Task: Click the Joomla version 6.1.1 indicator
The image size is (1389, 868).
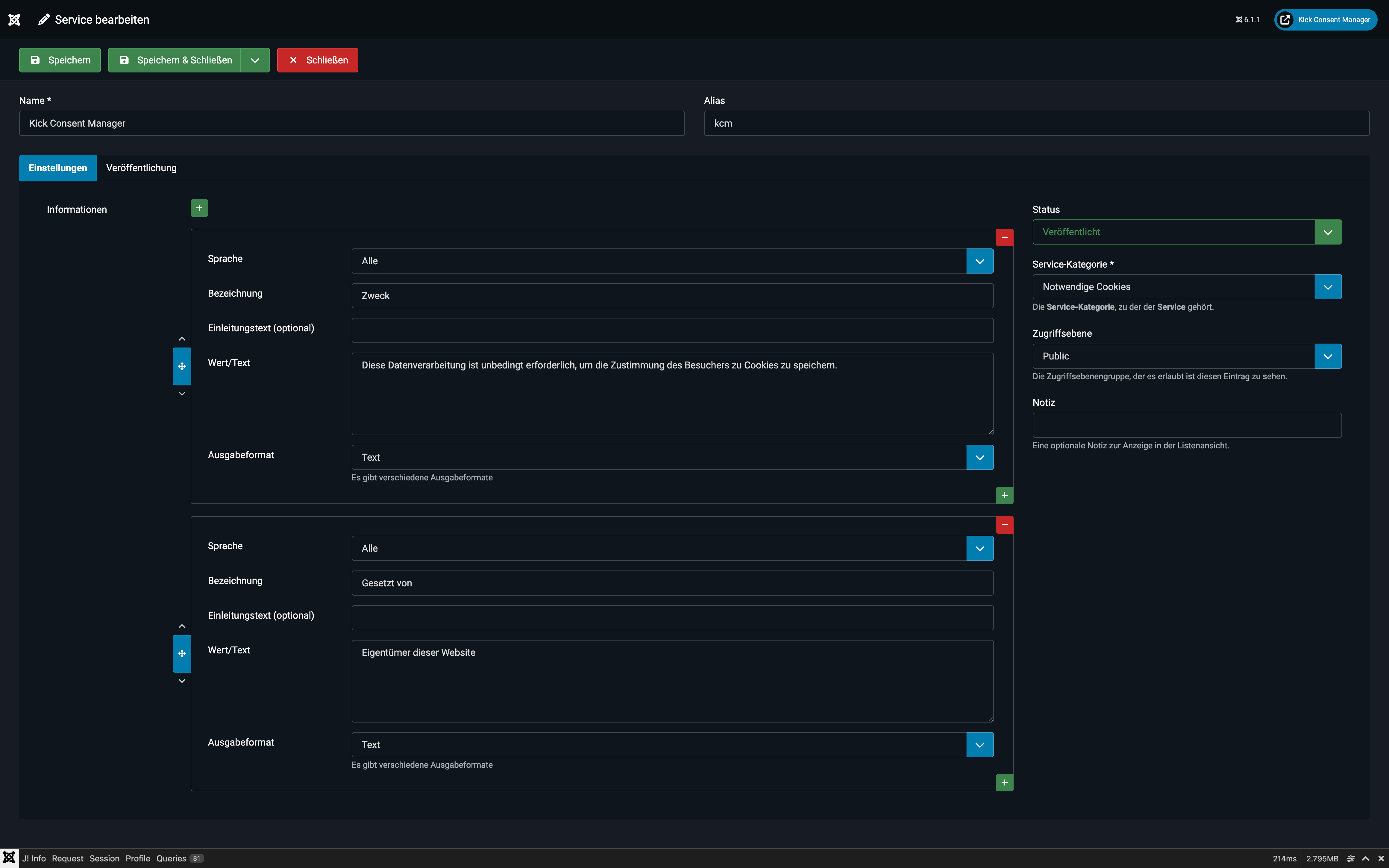Action: (x=1247, y=19)
